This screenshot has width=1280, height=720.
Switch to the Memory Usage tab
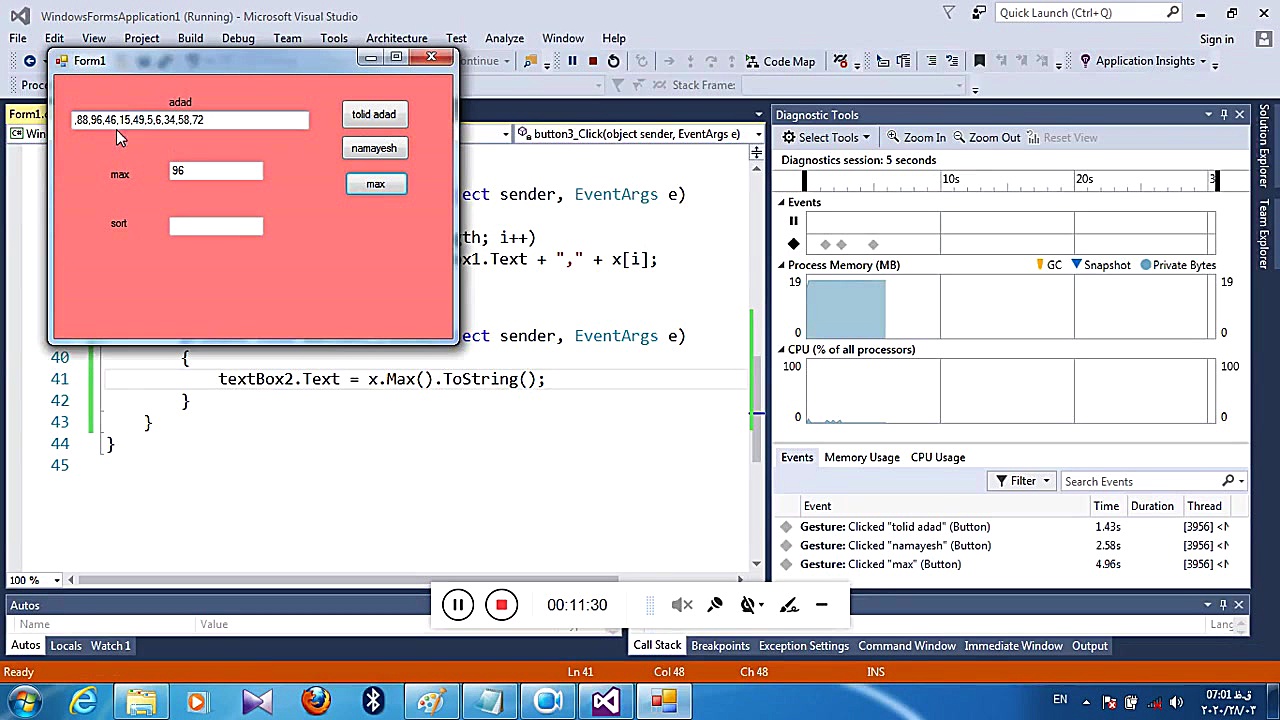pos(862,458)
